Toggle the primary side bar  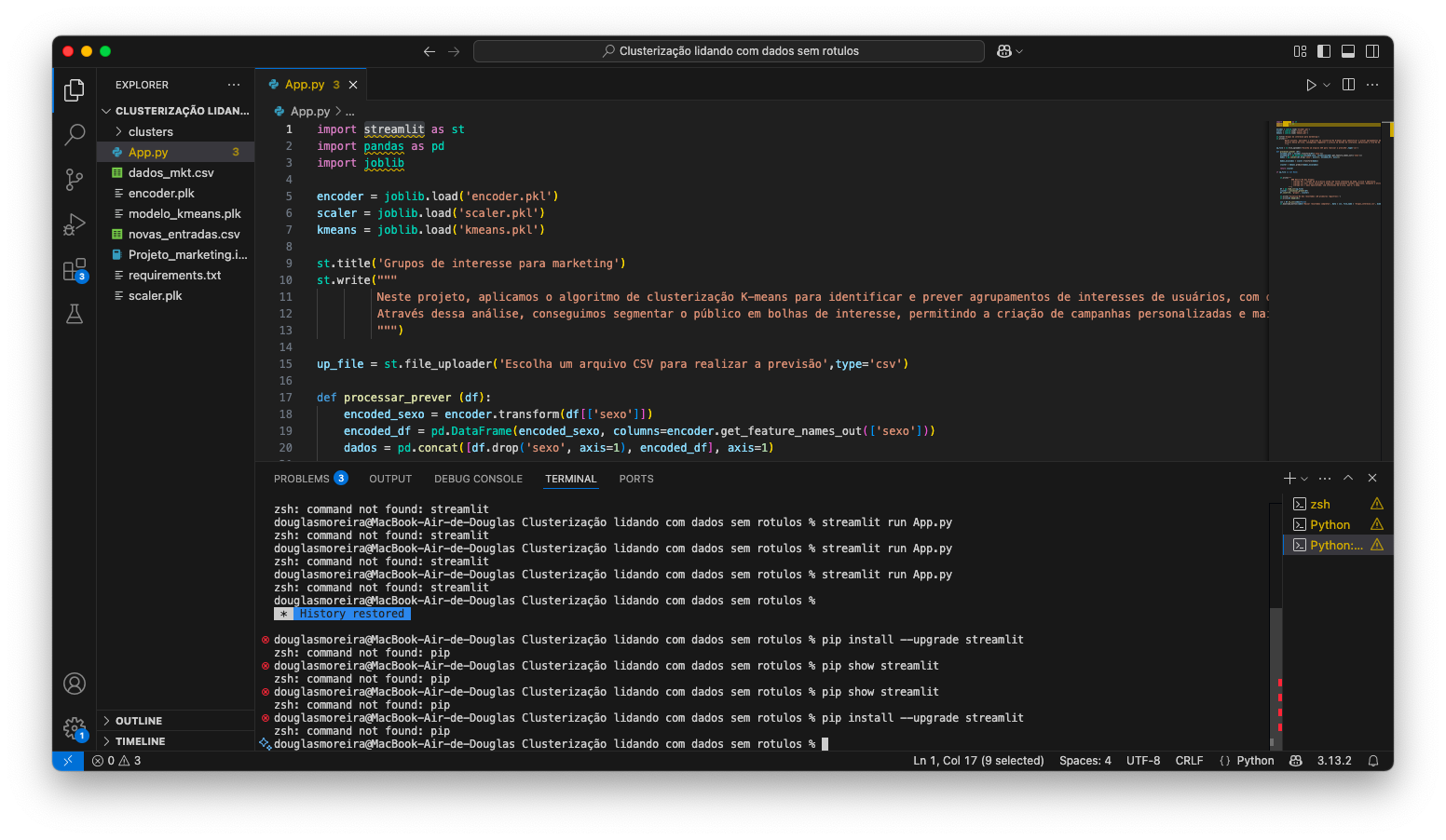1324,51
